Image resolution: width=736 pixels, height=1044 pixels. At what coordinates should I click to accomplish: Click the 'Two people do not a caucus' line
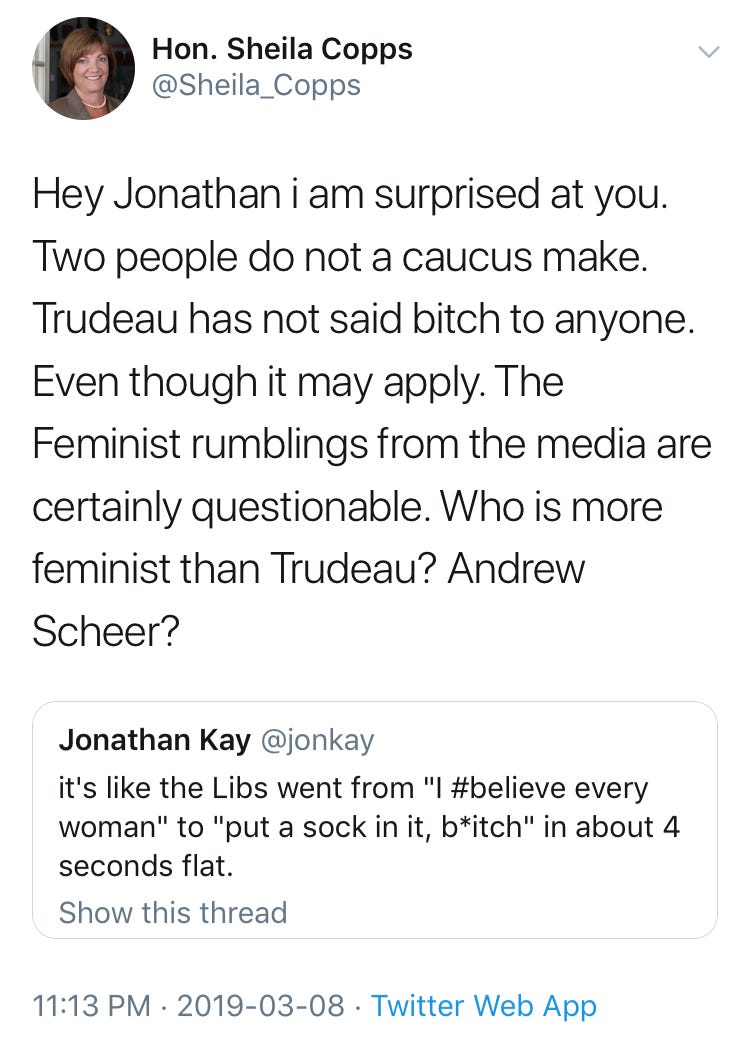coord(340,258)
